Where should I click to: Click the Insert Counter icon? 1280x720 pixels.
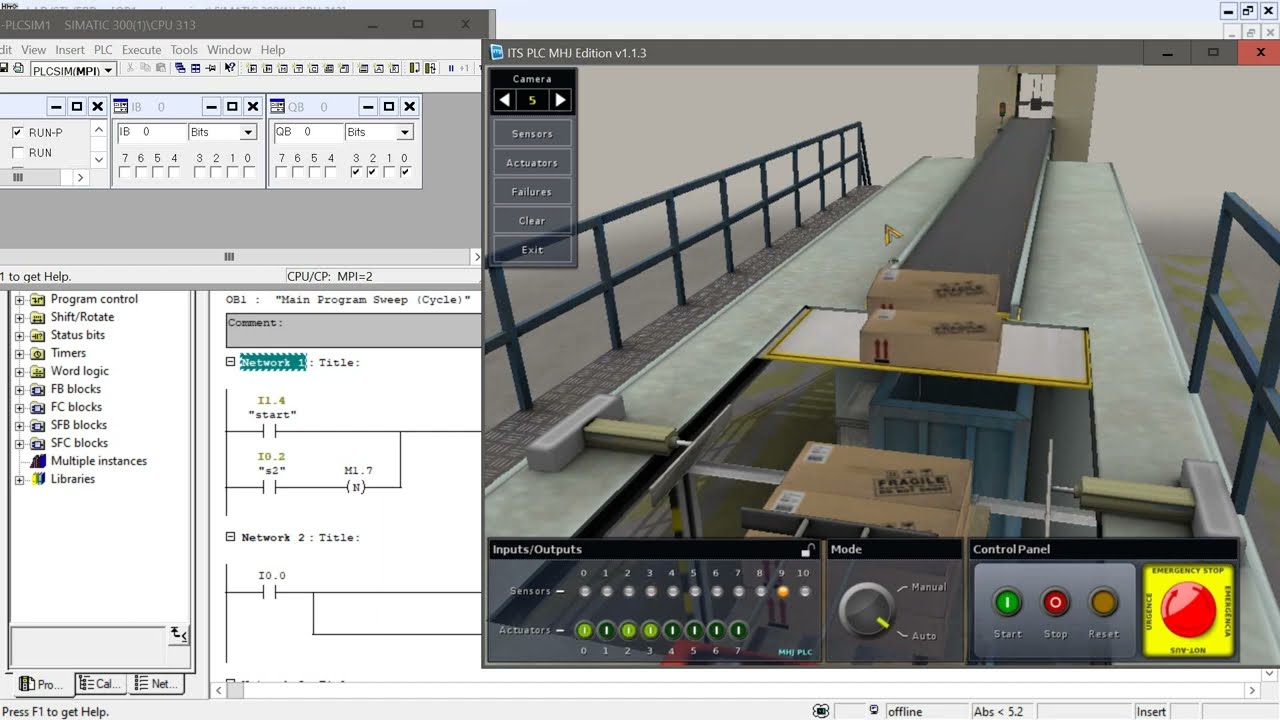tap(314, 68)
